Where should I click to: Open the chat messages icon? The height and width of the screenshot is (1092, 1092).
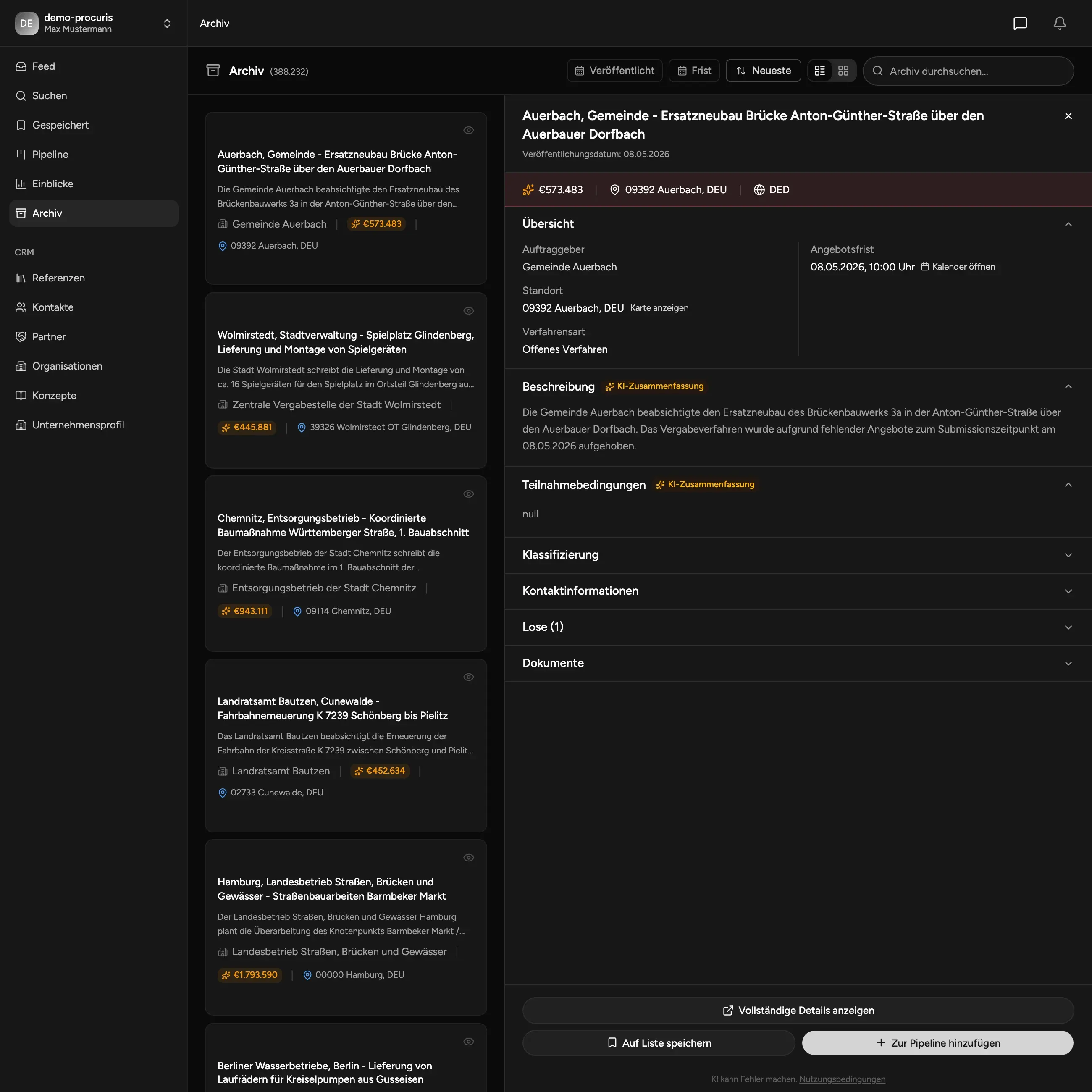[1020, 23]
